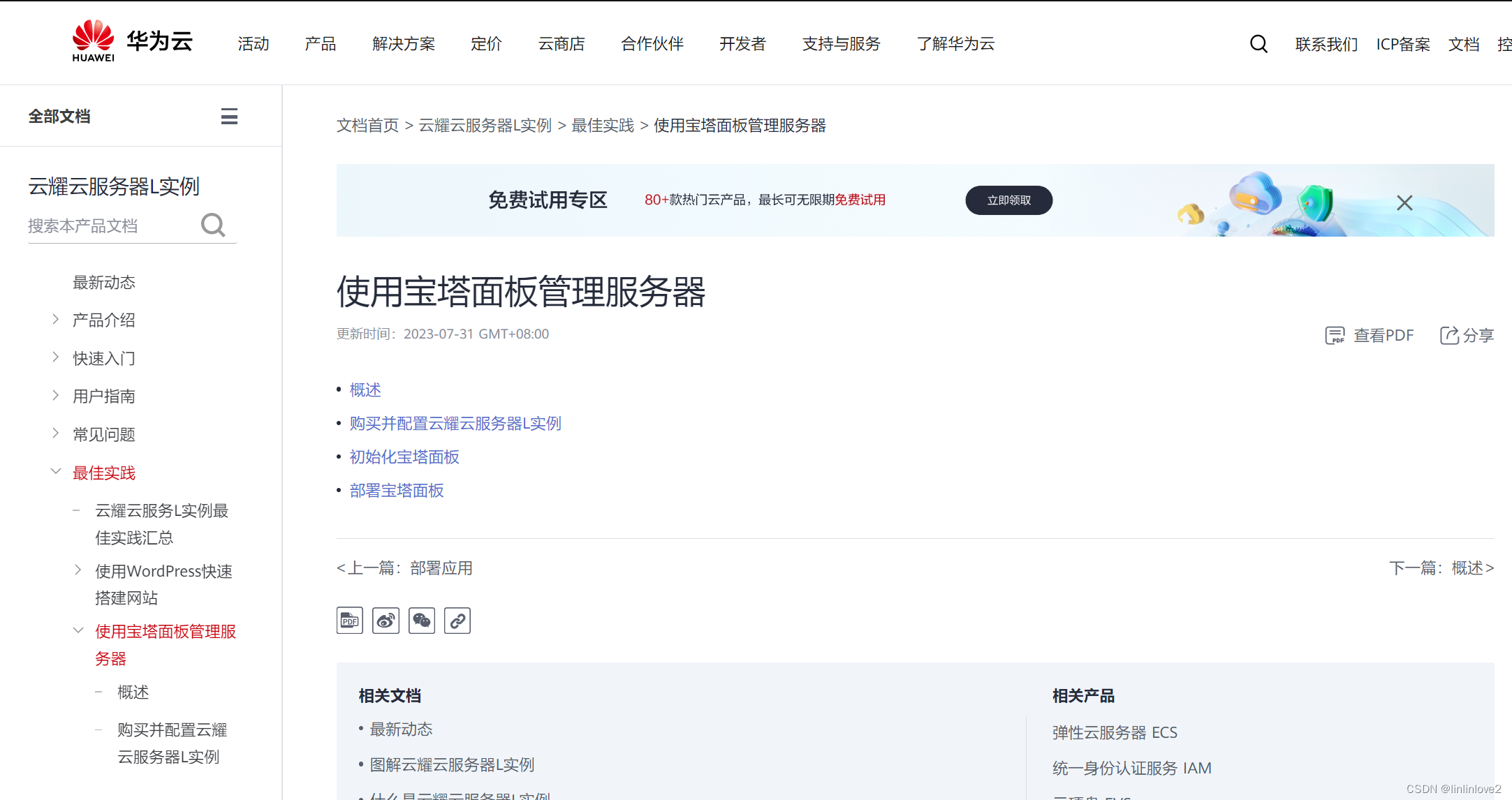Select 最新动态 in the sidebar
This screenshot has height=800, width=1512.
pos(104,282)
